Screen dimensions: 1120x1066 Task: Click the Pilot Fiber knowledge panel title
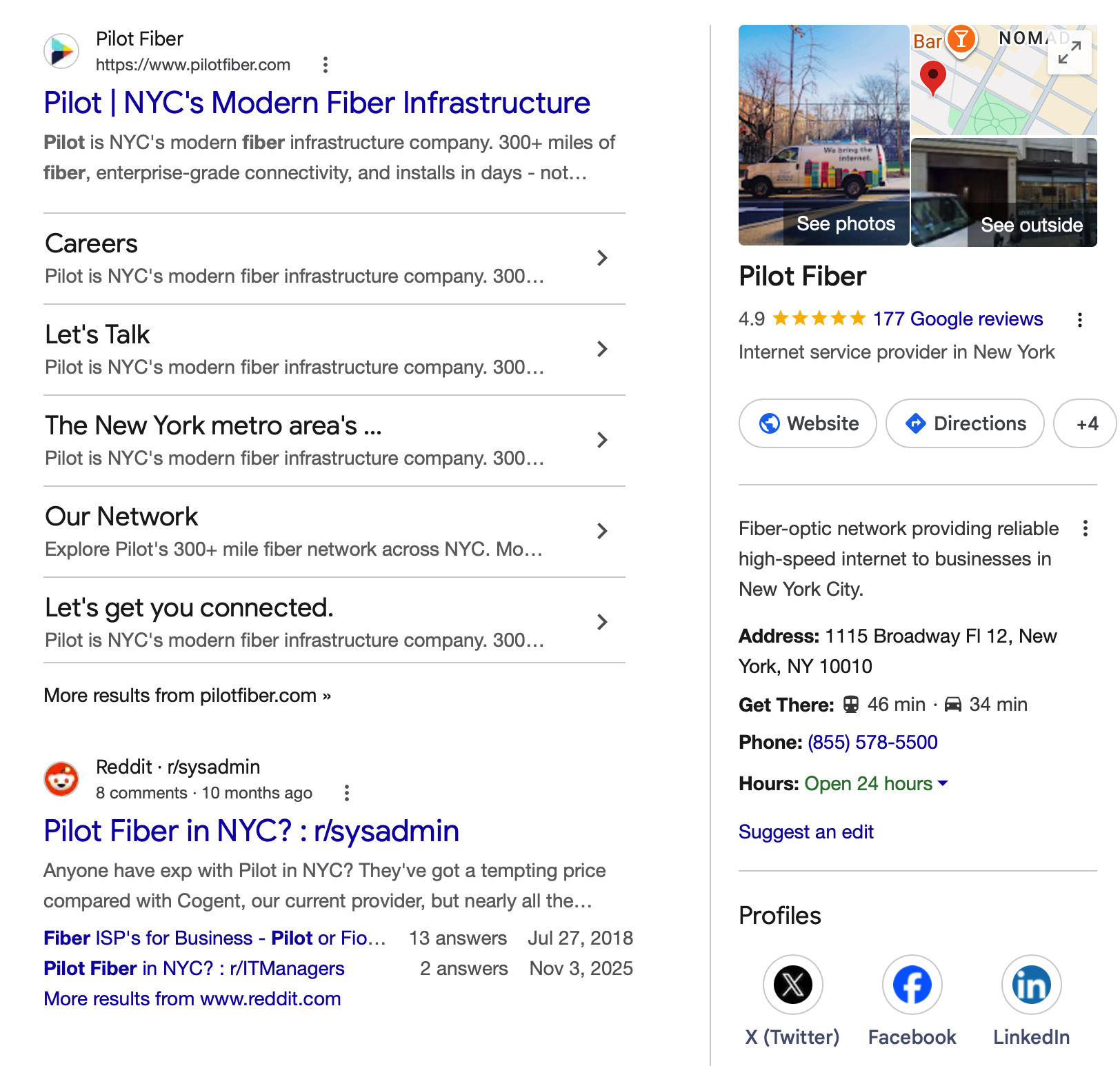coord(802,276)
